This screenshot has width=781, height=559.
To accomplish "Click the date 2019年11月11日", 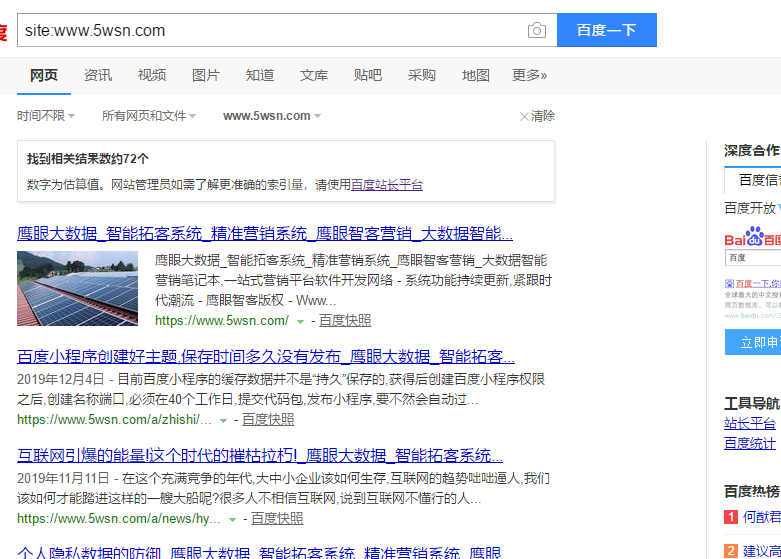I will pos(63,478).
